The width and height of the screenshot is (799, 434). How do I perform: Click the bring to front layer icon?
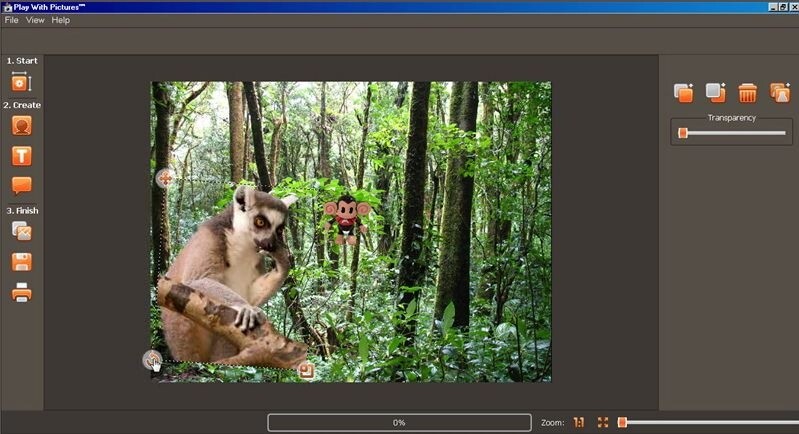tap(683, 93)
